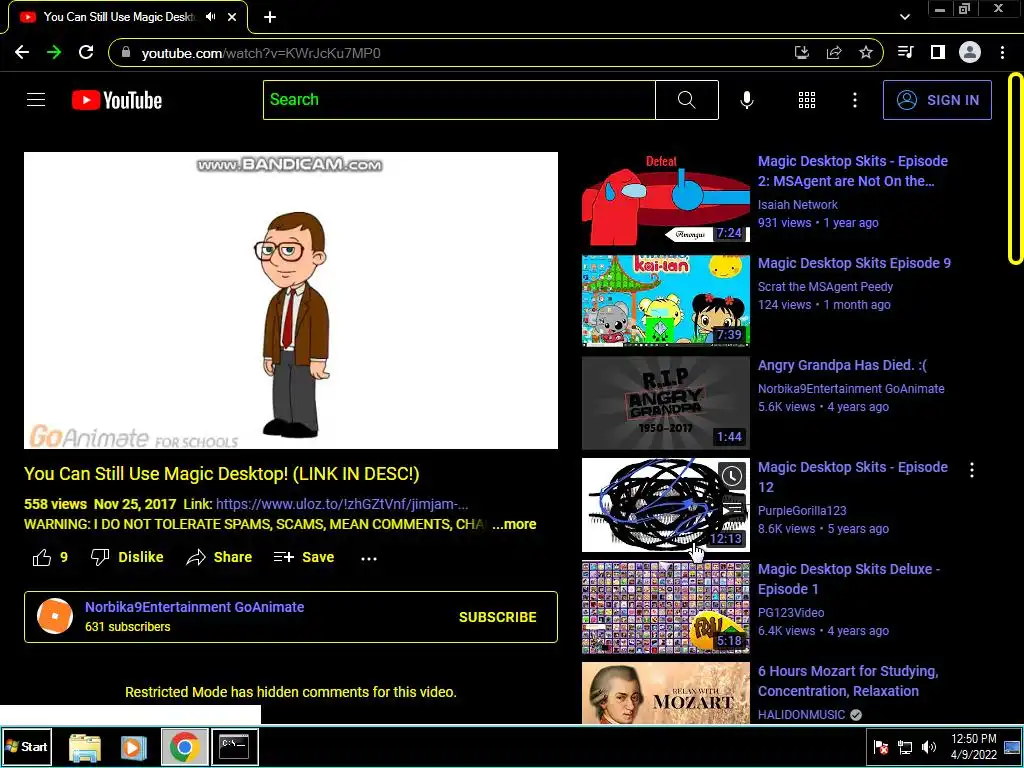Toggle the browser side panel icon
Viewport: 1024px width, 768px height.
pos(938,52)
